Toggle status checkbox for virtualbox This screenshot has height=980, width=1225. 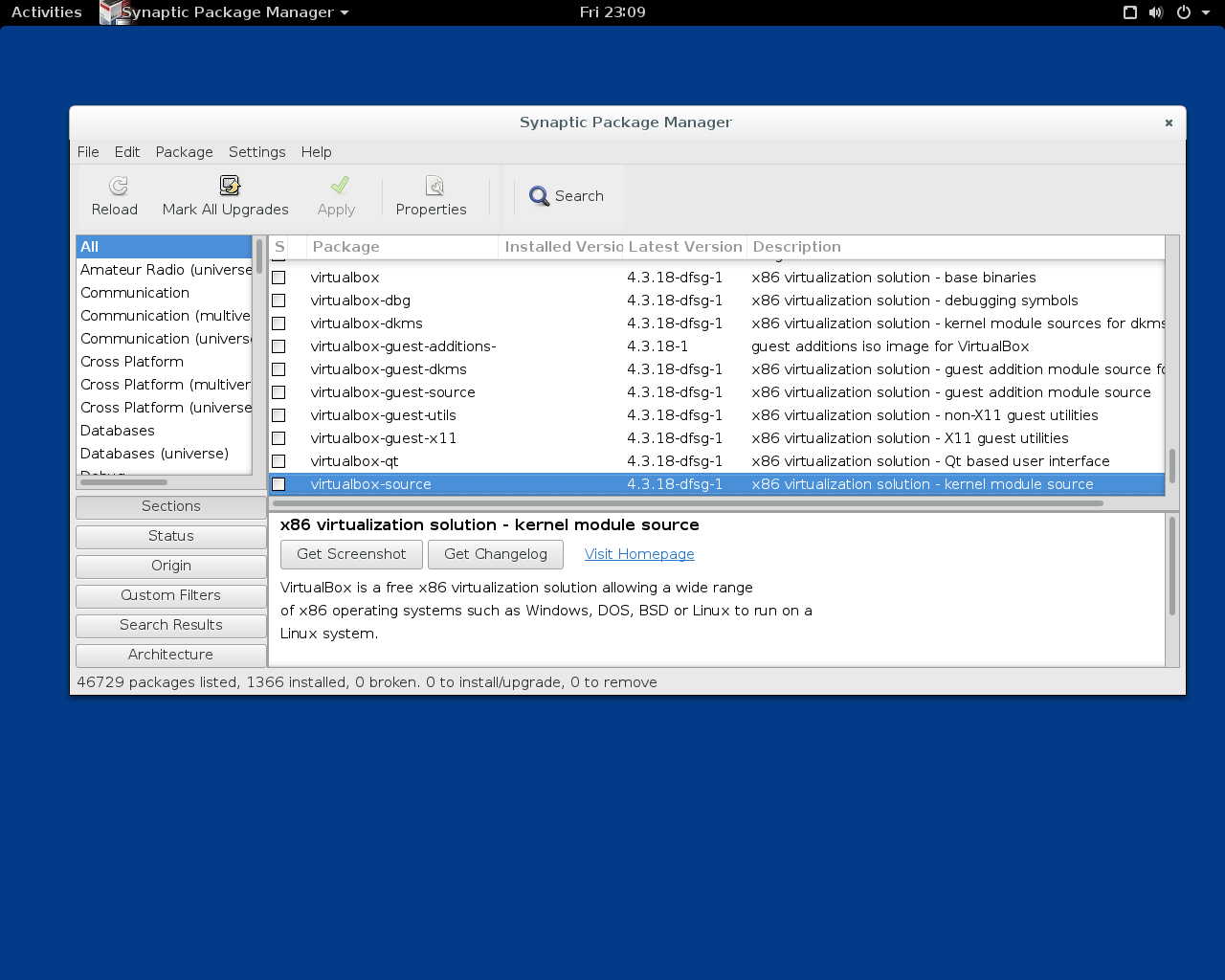tap(278, 278)
